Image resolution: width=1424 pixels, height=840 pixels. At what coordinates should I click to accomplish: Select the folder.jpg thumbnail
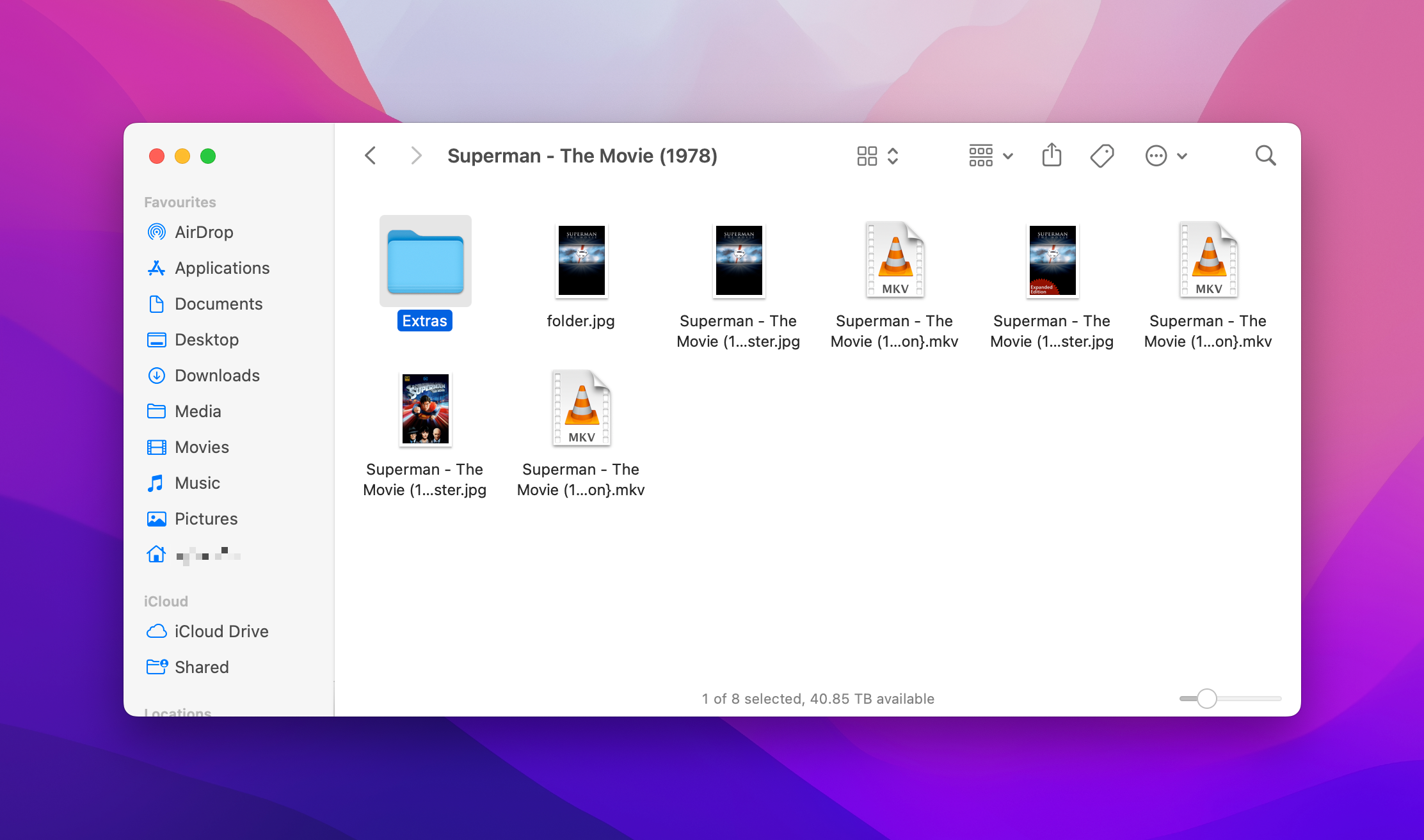[581, 261]
